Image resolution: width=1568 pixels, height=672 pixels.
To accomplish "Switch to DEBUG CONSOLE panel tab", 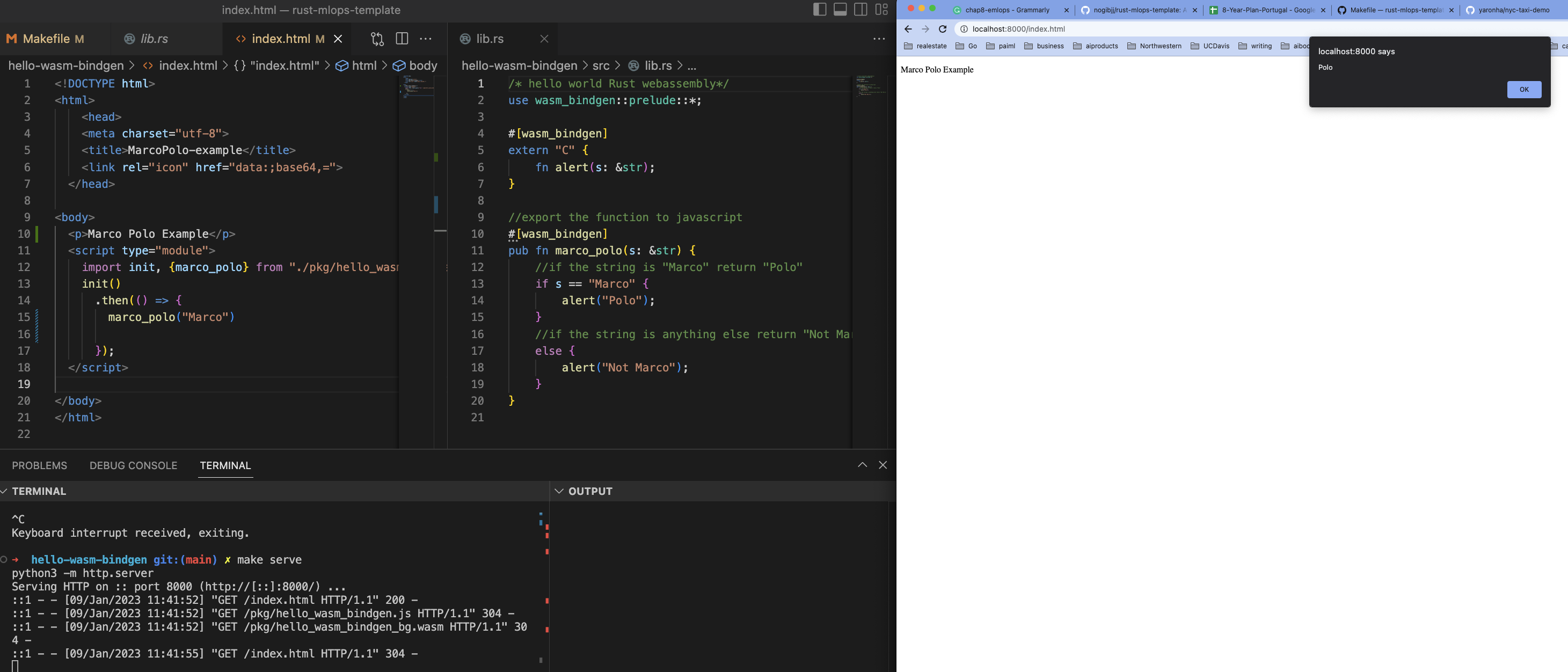I will pos(133,466).
